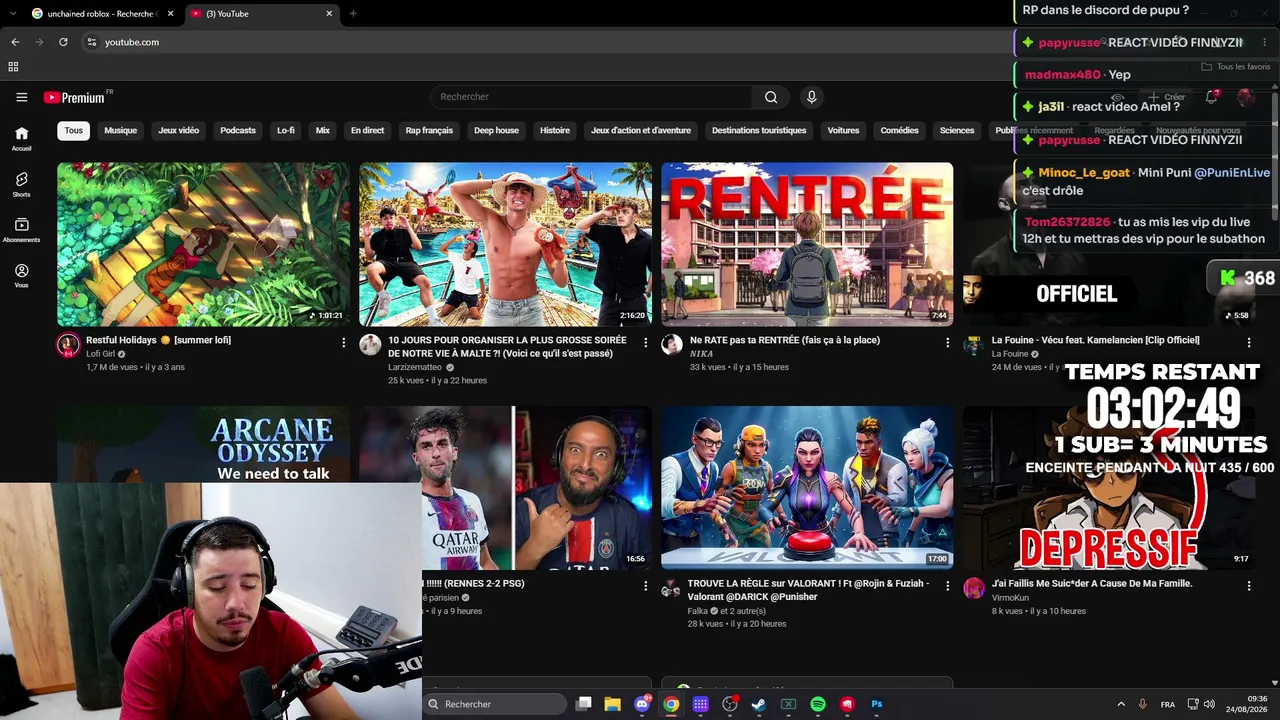The height and width of the screenshot is (720, 1280).
Task: Open the Ne RATE pas ta RENTRÉE title
Action: tap(785, 340)
